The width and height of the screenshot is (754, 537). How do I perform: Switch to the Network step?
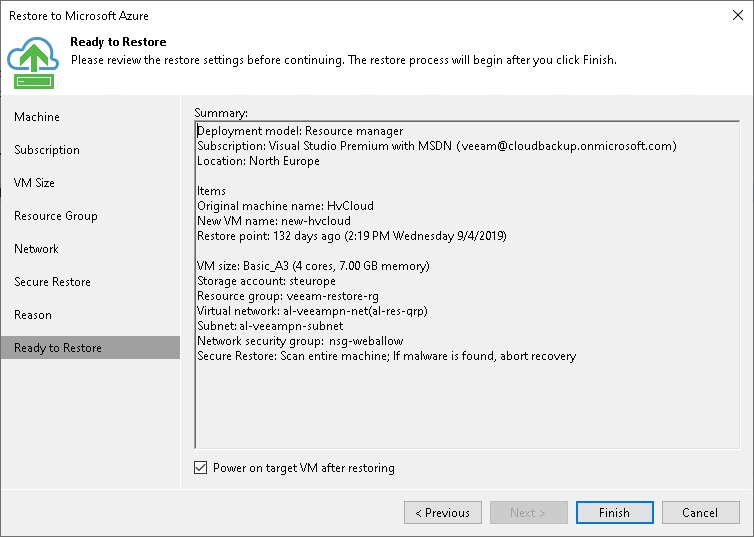[x=37, y=249]
